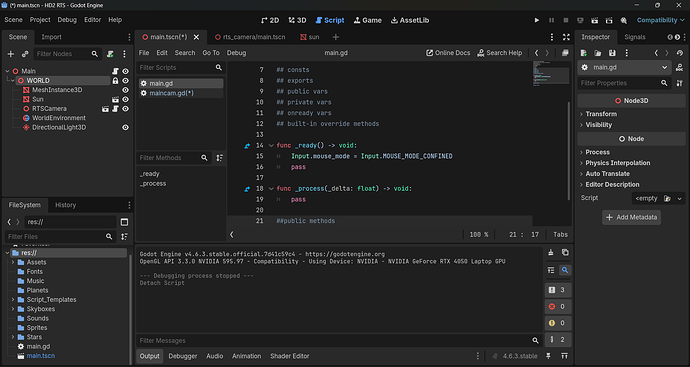The height and width of the screenshot is (367, 690).
Task: Load script folder icon in Script property
Action: coord(668,198)
